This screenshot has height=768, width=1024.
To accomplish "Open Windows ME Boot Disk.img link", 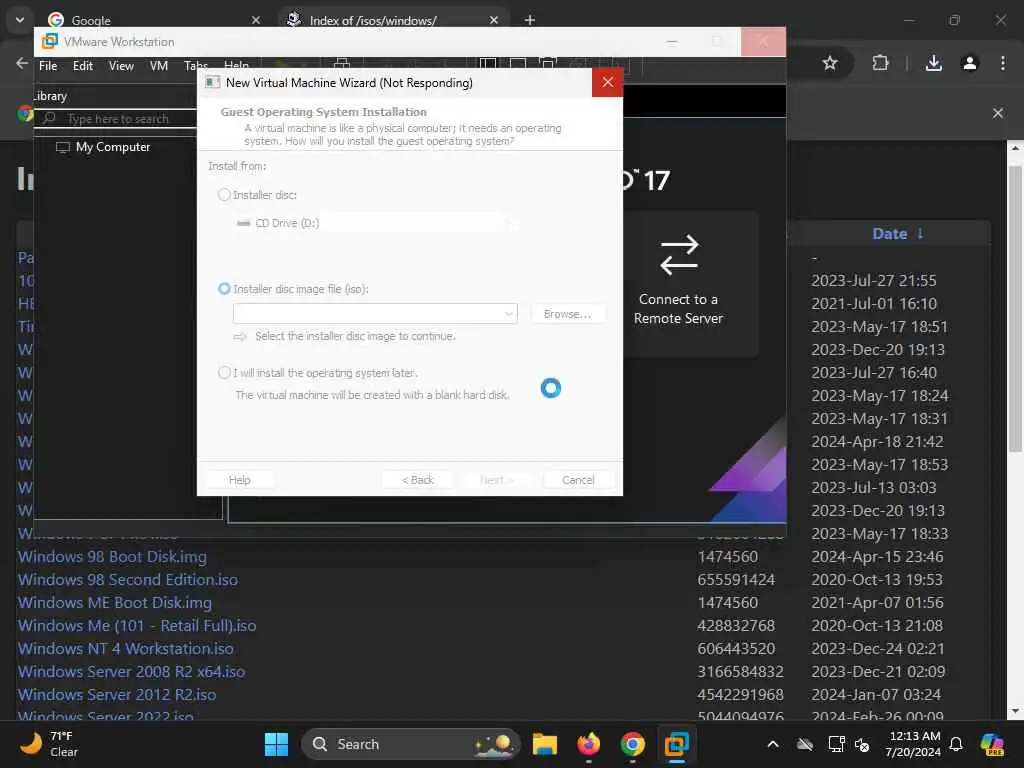I will click(x=115, y=602).
